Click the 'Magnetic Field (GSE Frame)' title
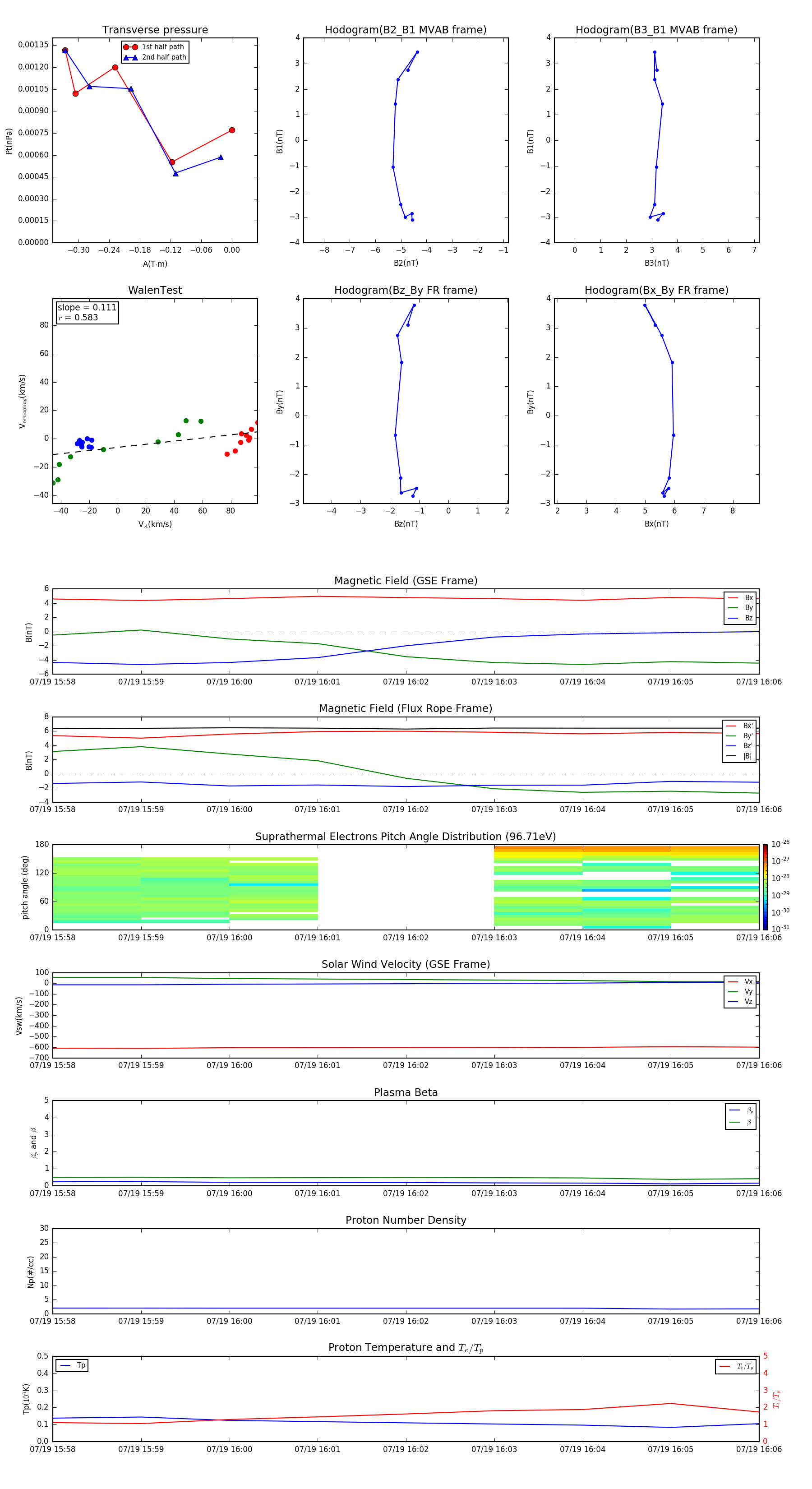This screenshot has width=812, height=1489. tap(406, 581)
